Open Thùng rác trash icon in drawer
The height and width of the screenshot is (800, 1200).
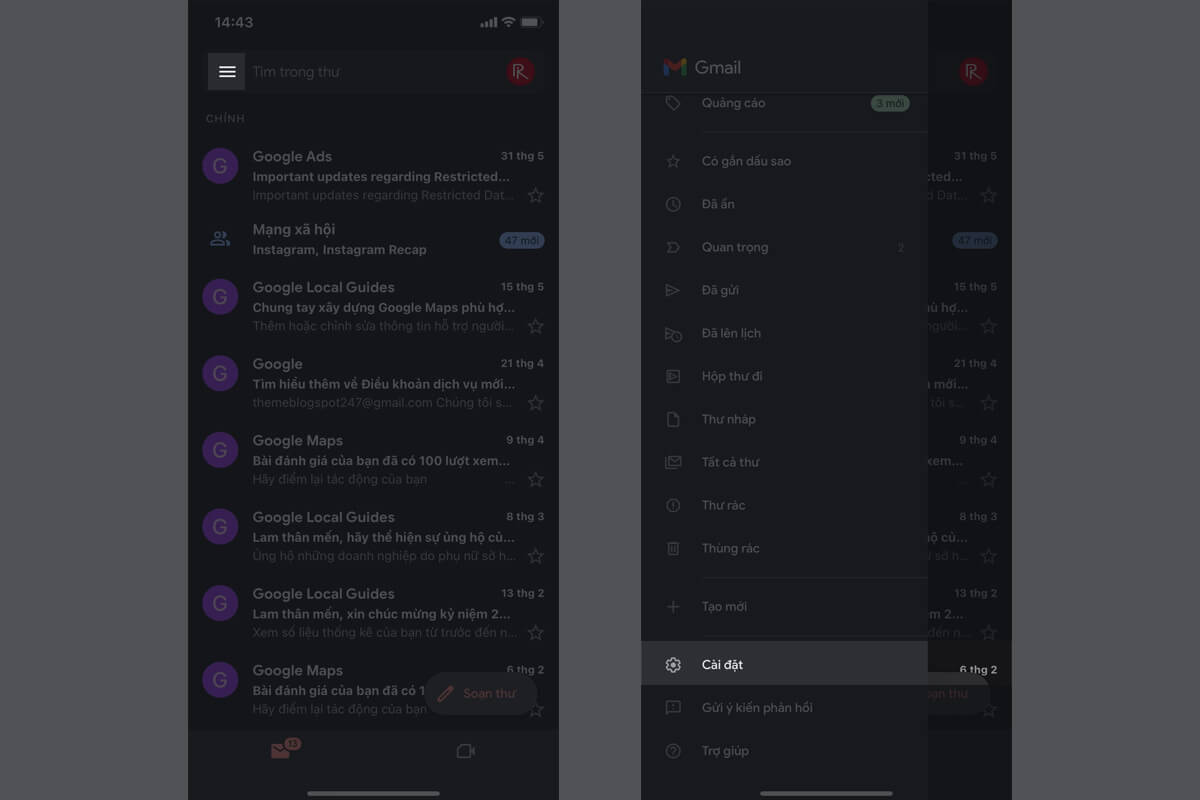click(x=673, y=548)
